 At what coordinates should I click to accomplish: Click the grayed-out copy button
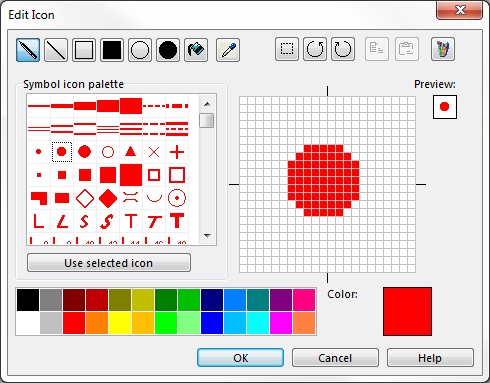pos(377,49)
